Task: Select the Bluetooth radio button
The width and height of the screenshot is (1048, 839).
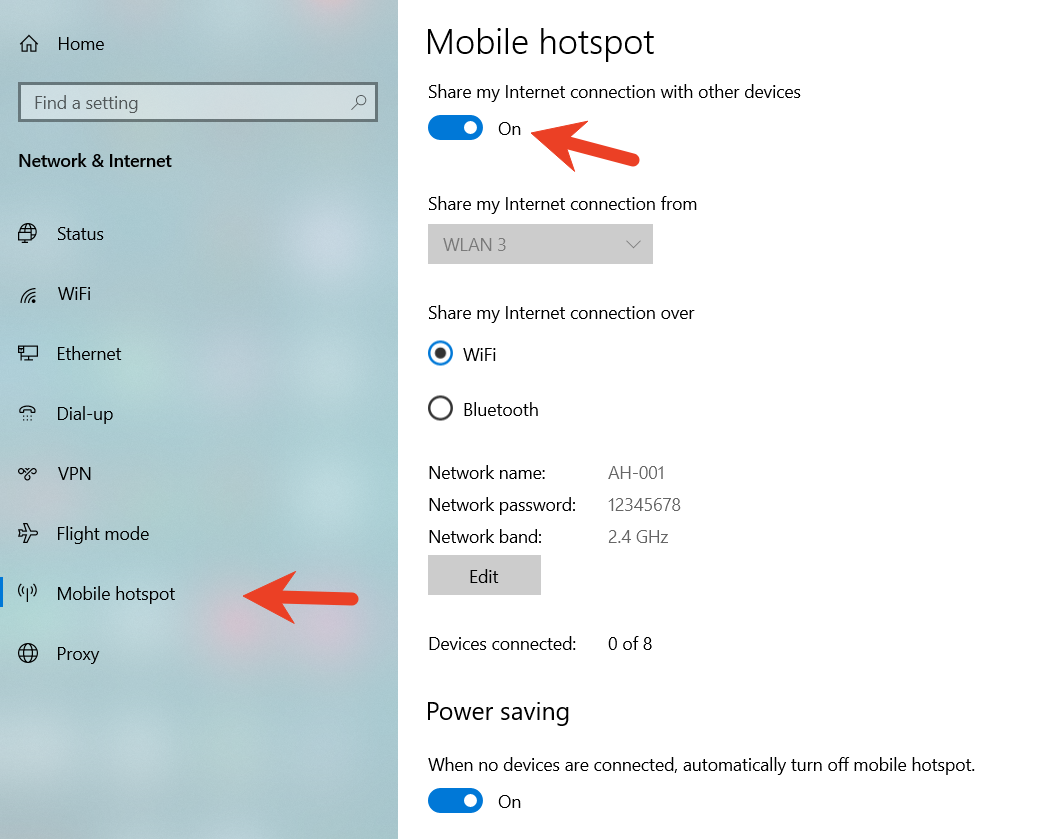Action: (440, 408)
